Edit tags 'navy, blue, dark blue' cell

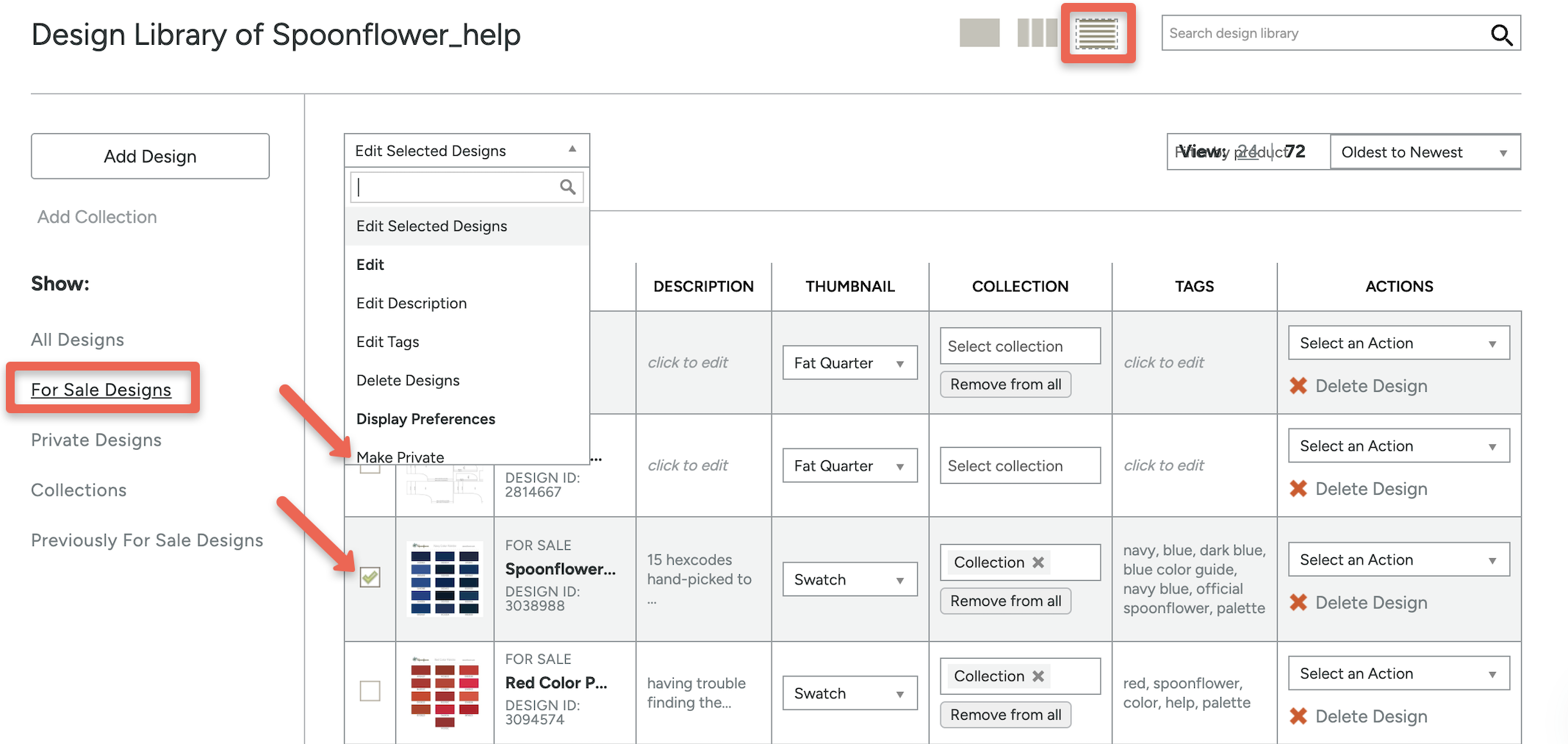[1195, 579]
